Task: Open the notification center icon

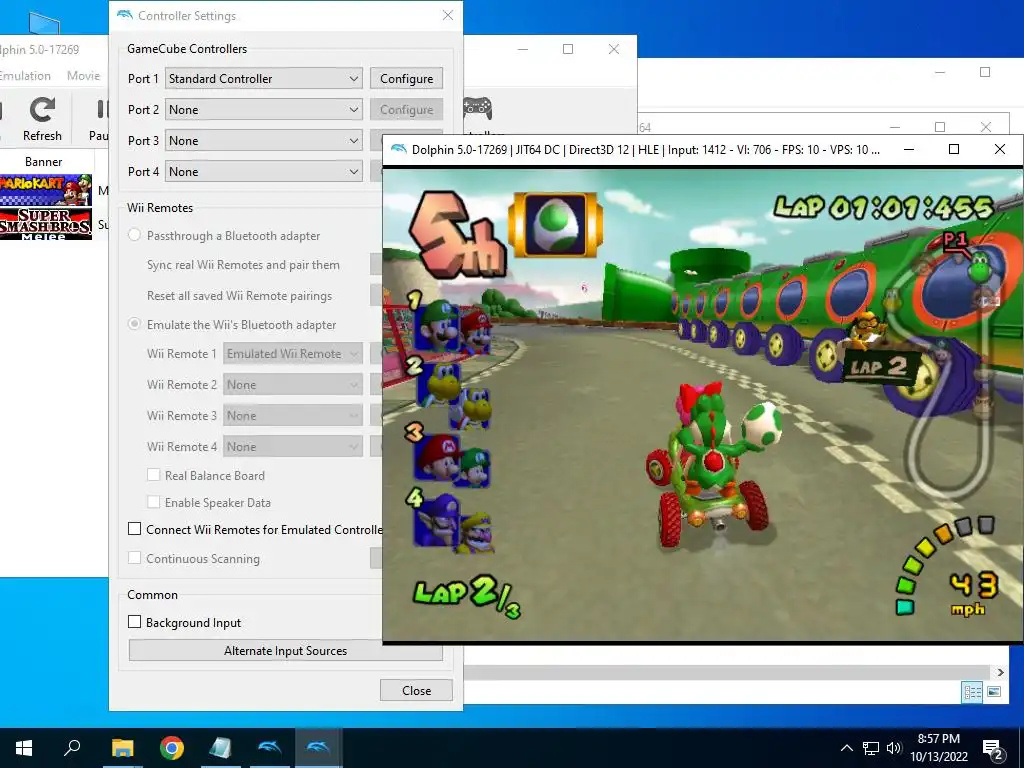Action: [x=992, y=749]
